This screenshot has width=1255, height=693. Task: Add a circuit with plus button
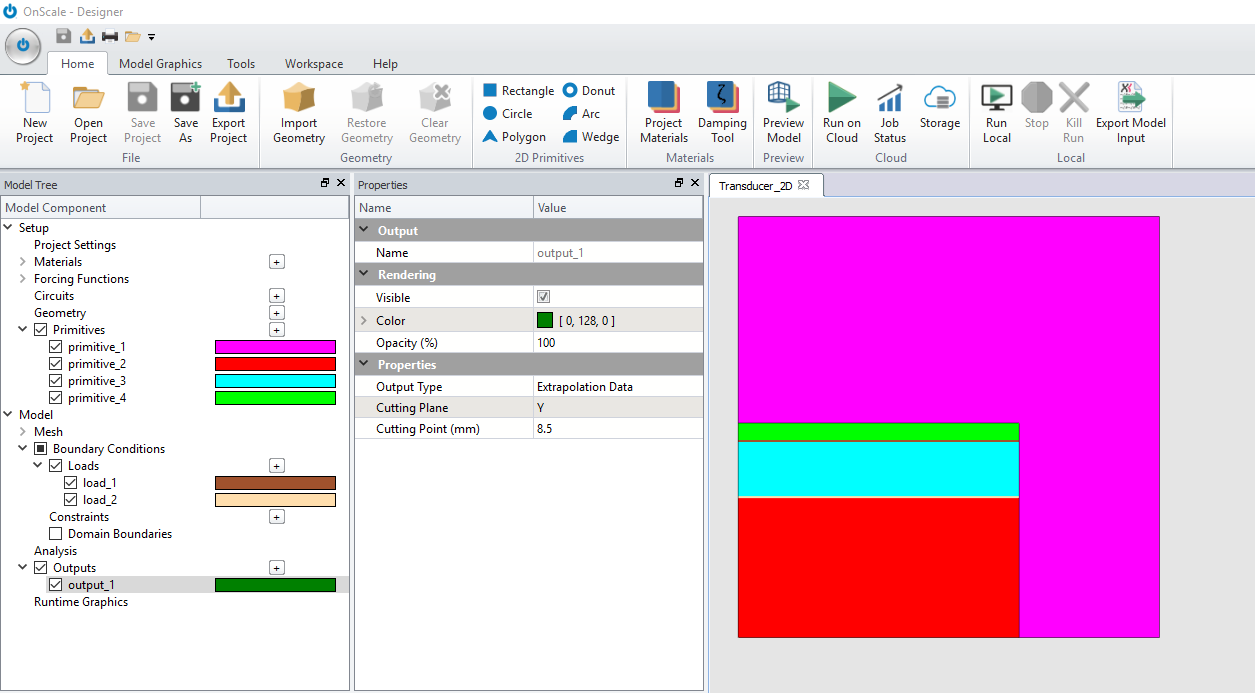point(277,296)
